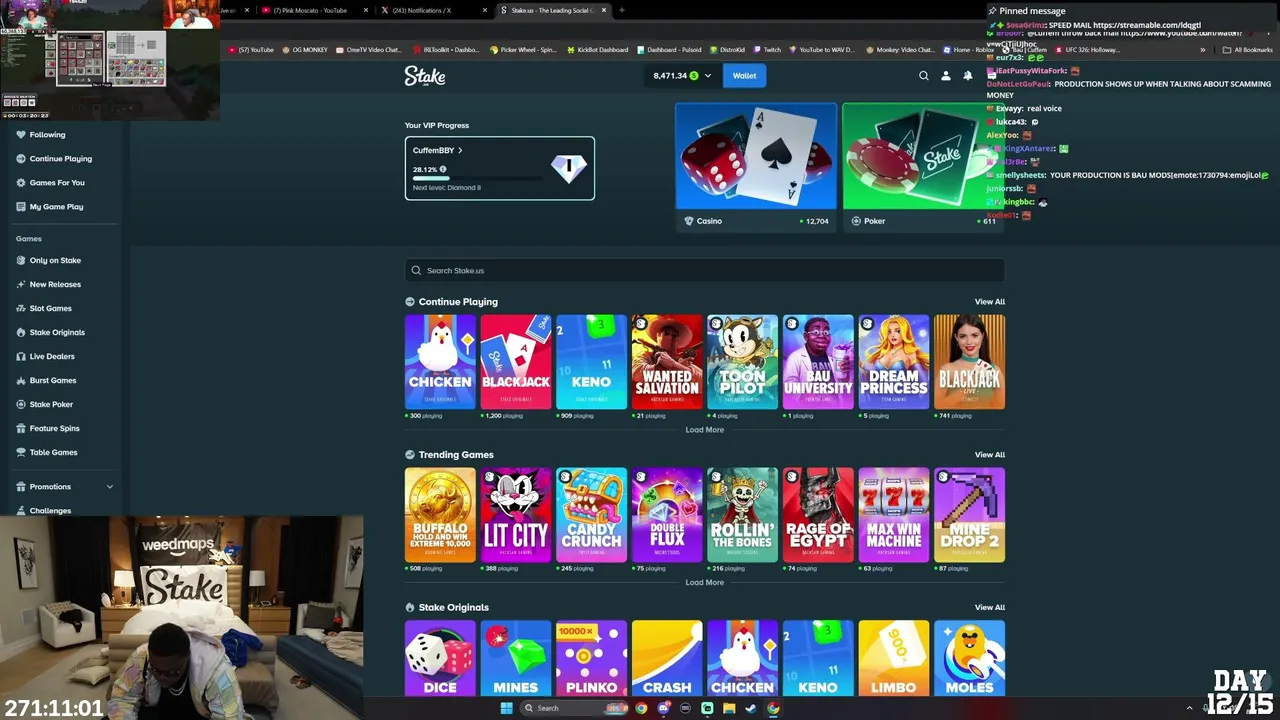The image size is (1280, 720).
Task: Click the Stake logo in the header
Action: tap(425, 75)
